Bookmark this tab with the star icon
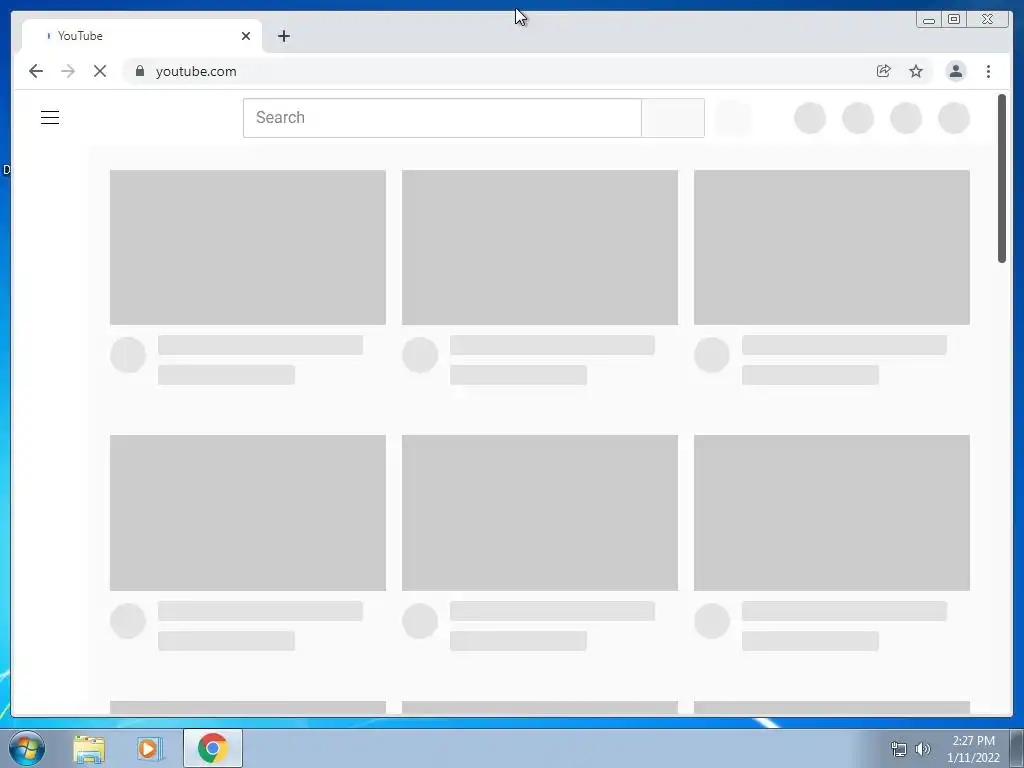The height and width of the screenshot is (768, 1024). tap(916, 71)
